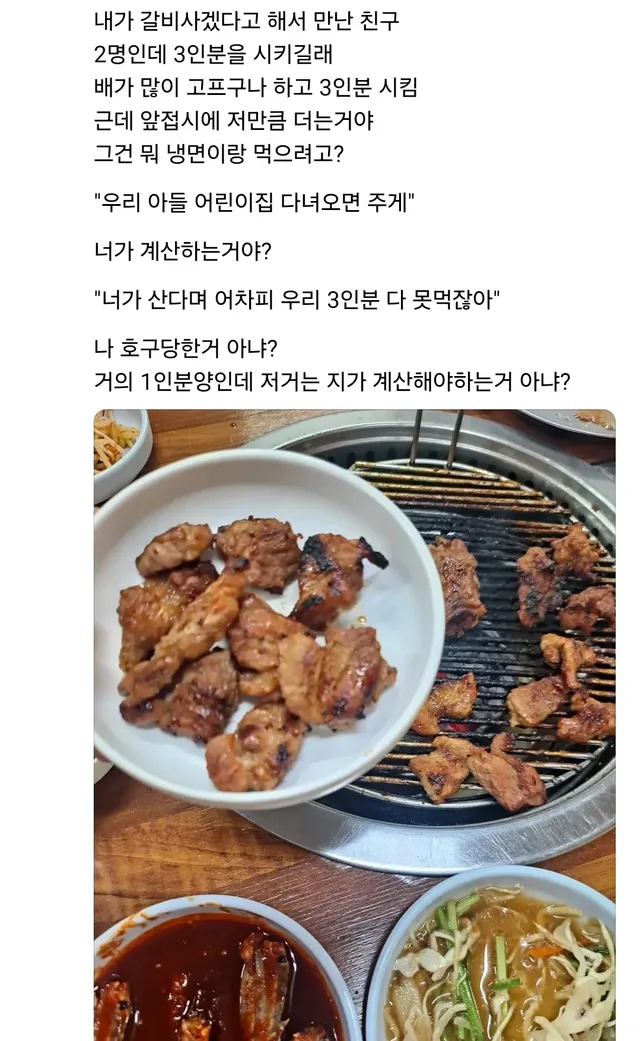Click the line '너가 계산하는거야?'
The height and width of the screenshot is (1041, 640).
tap(183, 252)
